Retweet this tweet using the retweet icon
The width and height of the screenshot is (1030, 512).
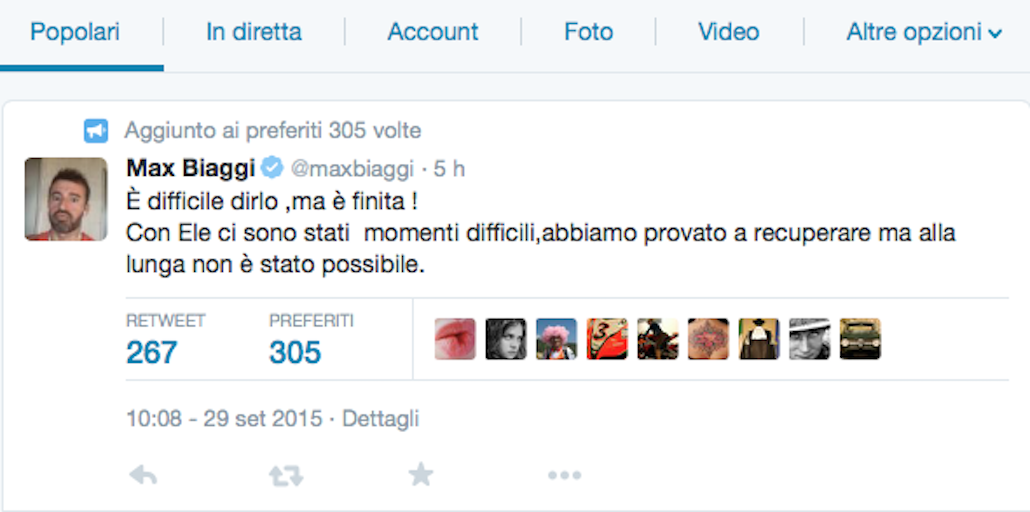pyautogui.click(x=286, y=476)
